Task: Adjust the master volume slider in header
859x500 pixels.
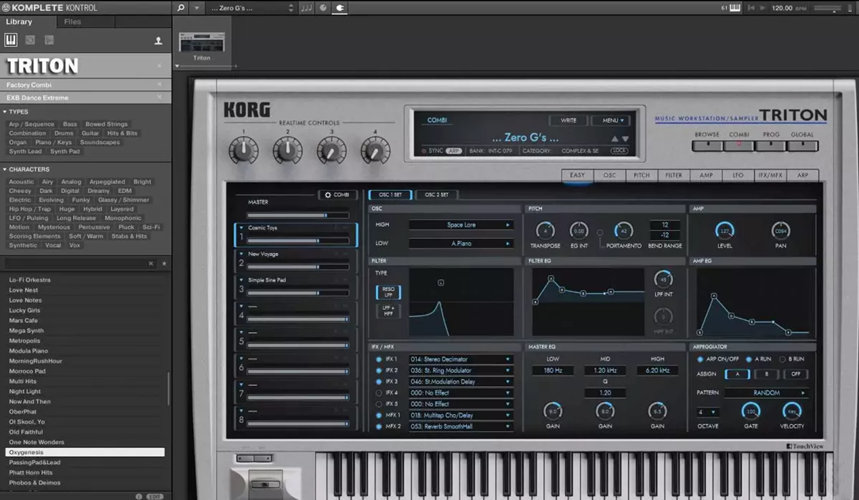Action: click(827, 8)
